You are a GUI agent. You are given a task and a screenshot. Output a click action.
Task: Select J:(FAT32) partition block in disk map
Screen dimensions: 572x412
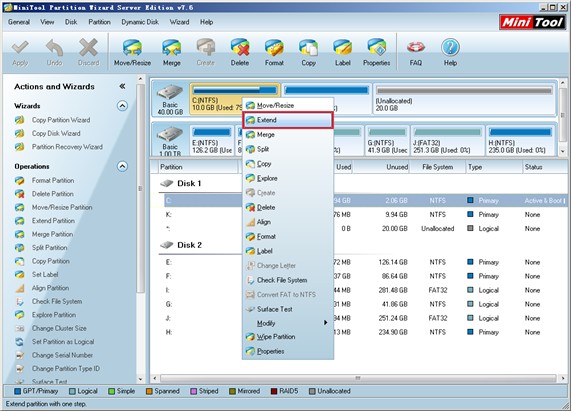pos(448,140)
